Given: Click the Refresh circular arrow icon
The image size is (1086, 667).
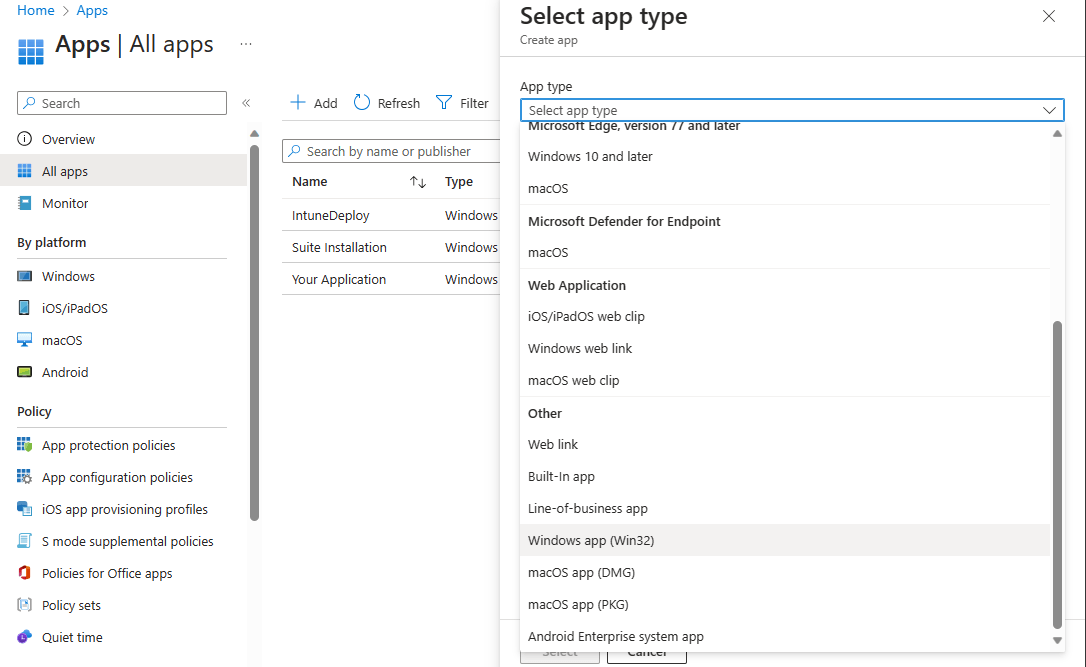Looking at the screenshot, I should pyautogui.click(x=362, y=103).
